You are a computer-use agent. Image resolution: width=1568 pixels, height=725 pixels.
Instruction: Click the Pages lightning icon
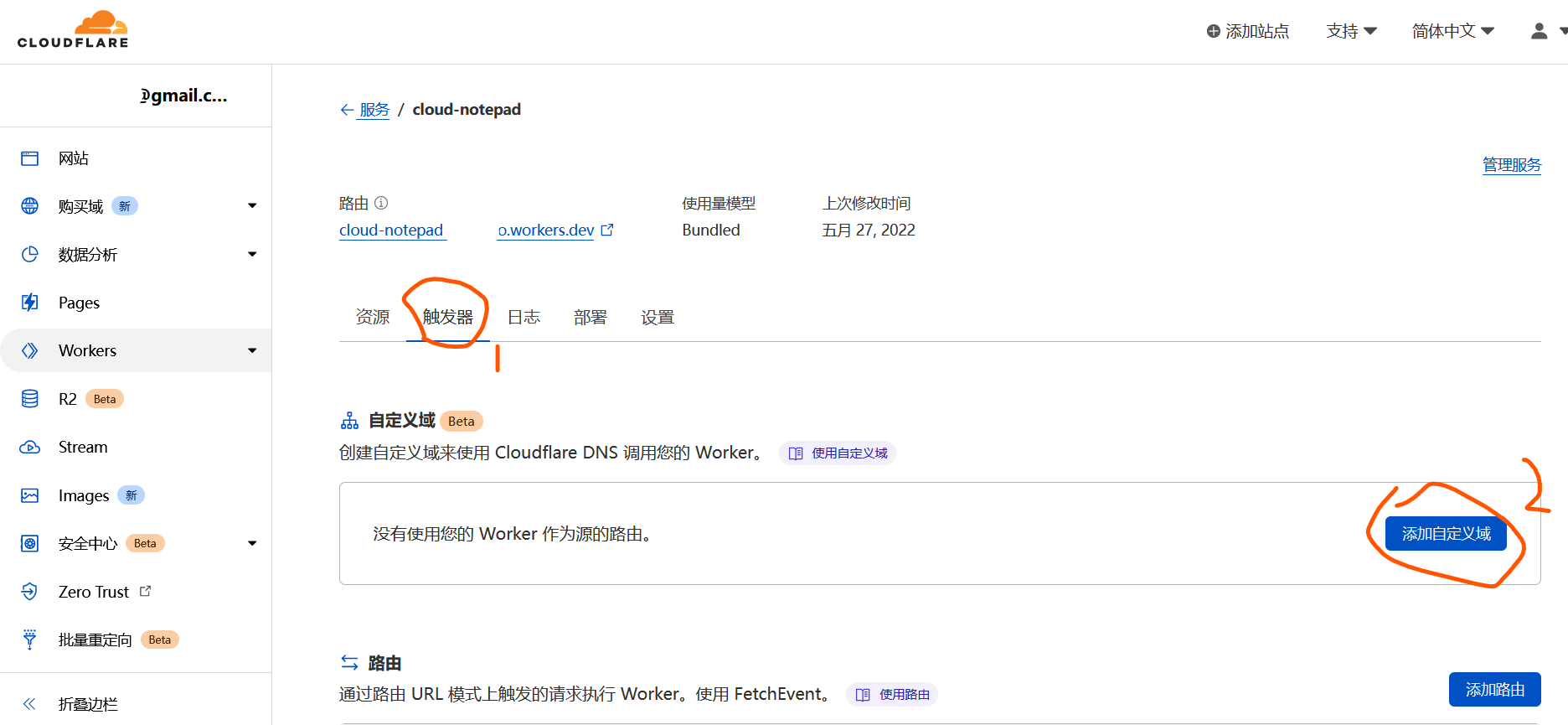30,303
